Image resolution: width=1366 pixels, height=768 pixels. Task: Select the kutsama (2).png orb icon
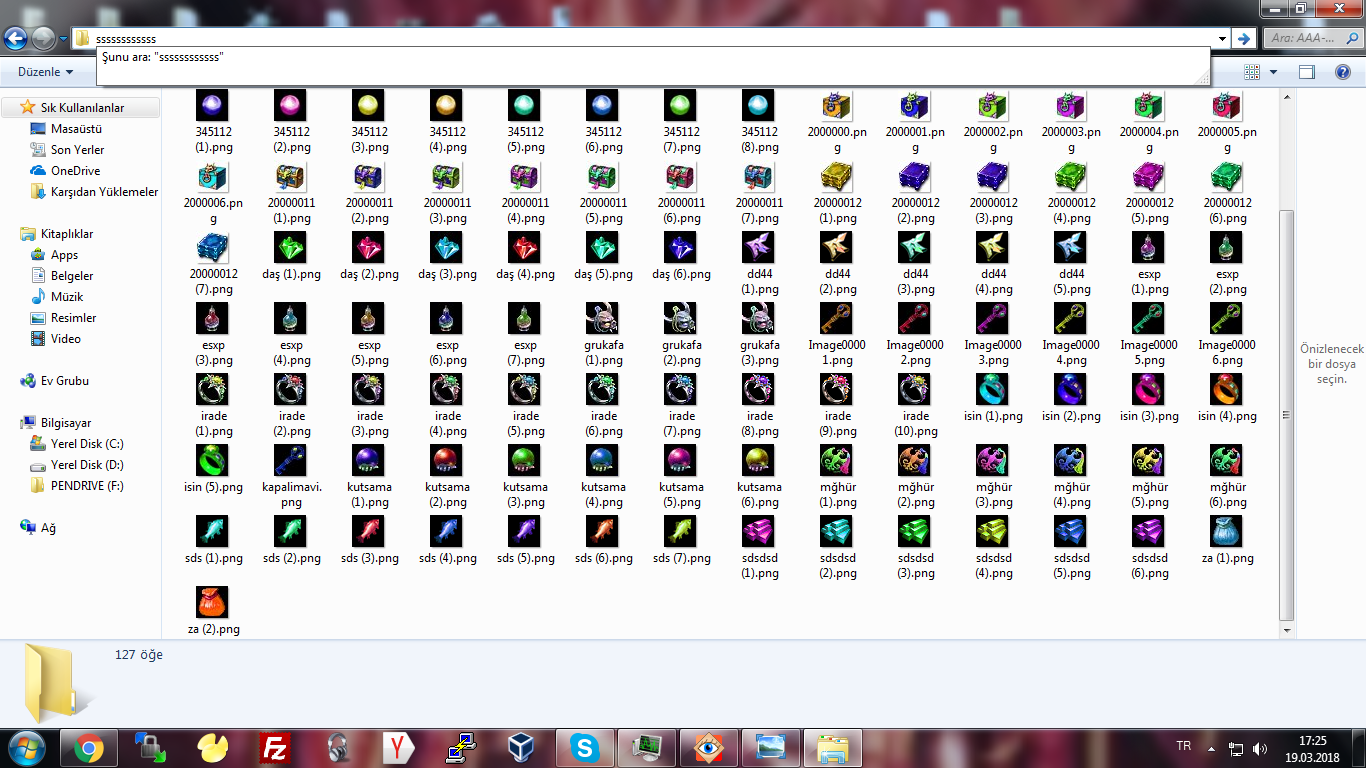tap(447, 460)
